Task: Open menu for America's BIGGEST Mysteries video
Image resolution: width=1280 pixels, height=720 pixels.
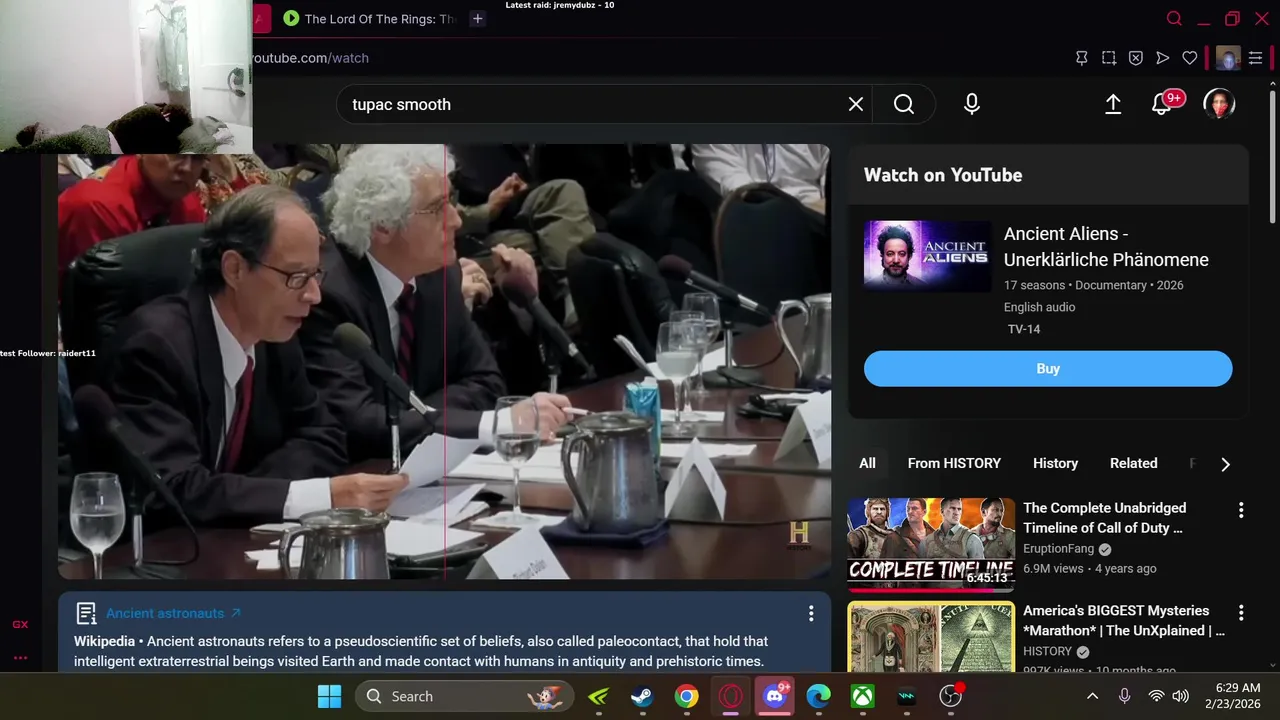Action: tap(1241, 612)
